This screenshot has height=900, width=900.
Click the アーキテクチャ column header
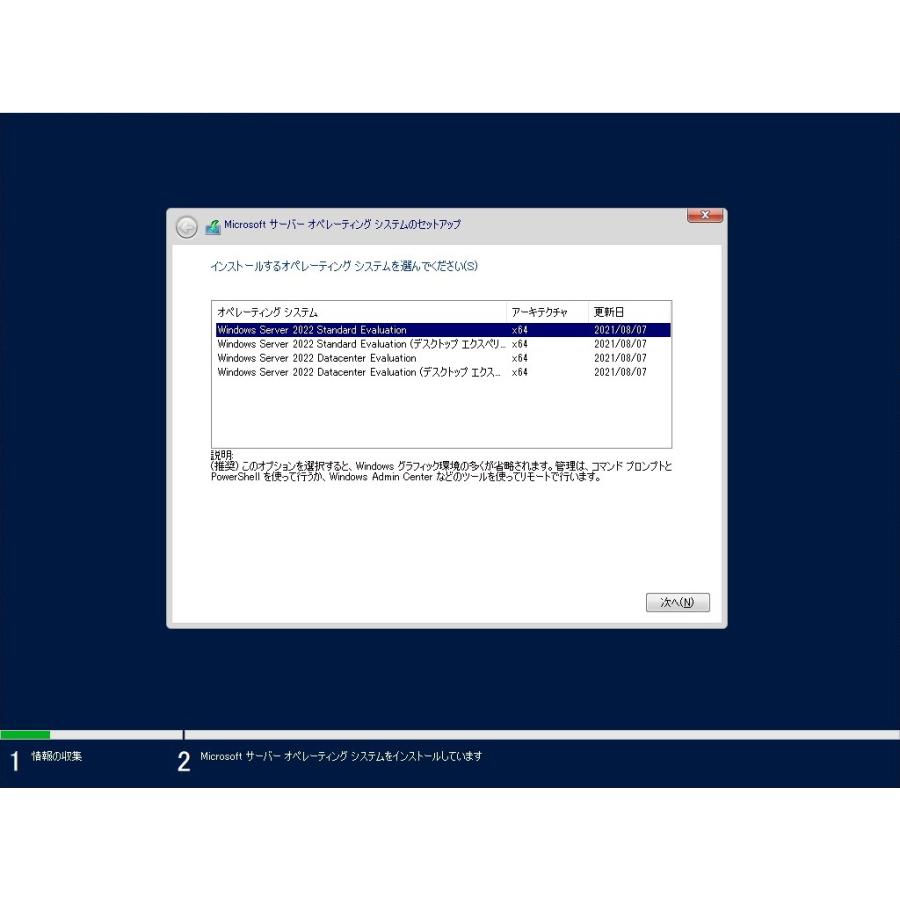click(548, 312)
